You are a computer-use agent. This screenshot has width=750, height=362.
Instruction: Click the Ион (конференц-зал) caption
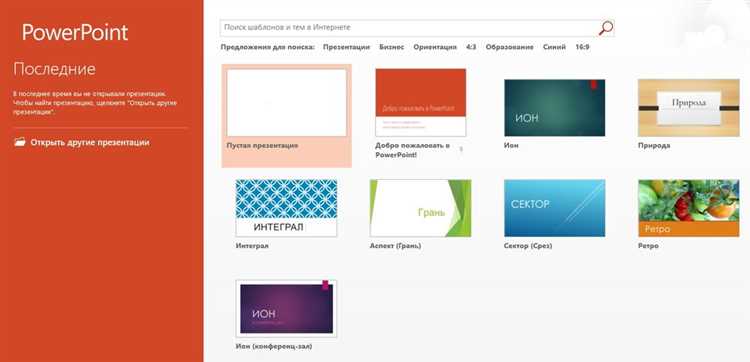[x=274, y=346]
